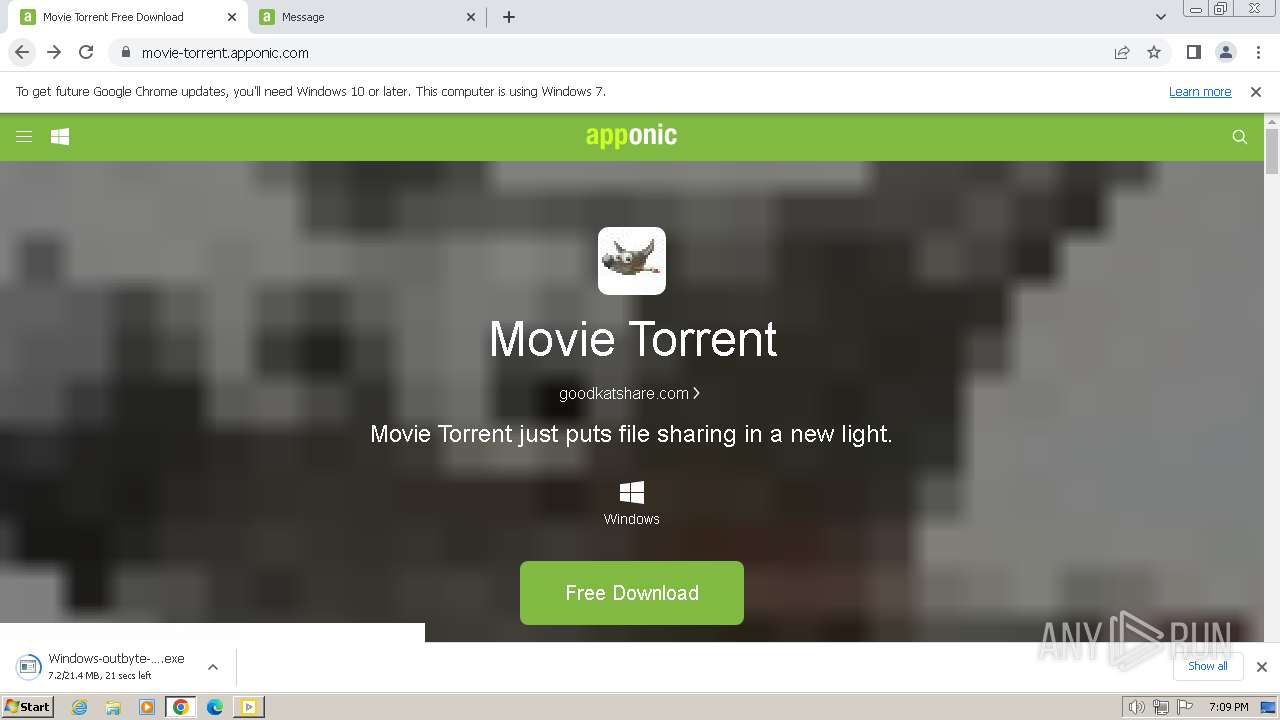This screenshot has height=720, width=1280.
Task: Dismiss the Chrome update notification bar
Action: pyautogui.click(x=1256, y=92)
